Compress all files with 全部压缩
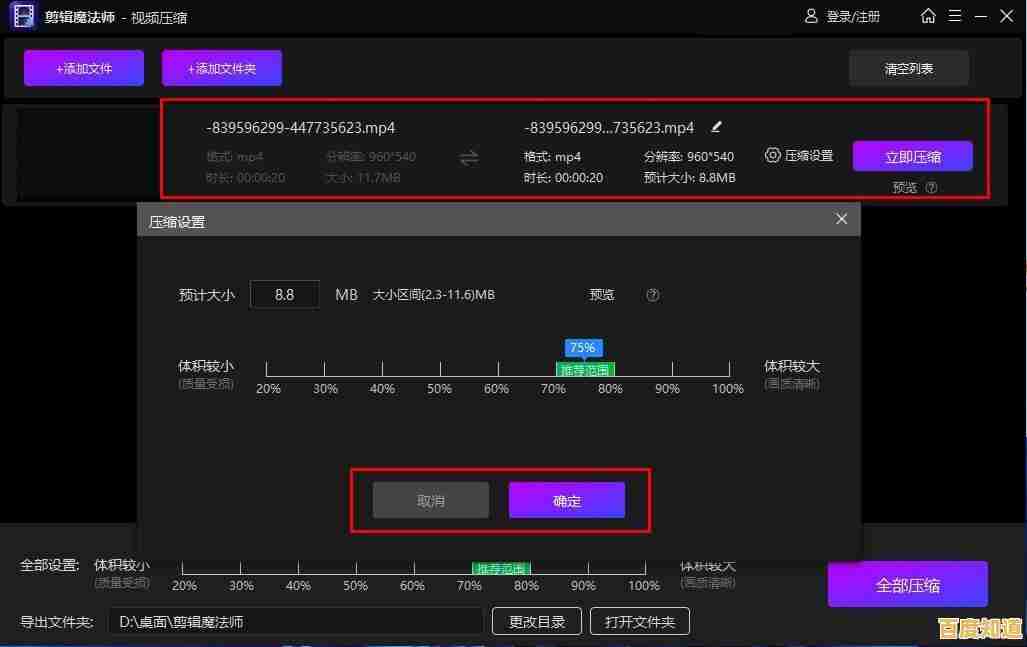This screenshot has height=647, width=1027. pyautogui.click(x=907, y=583)
